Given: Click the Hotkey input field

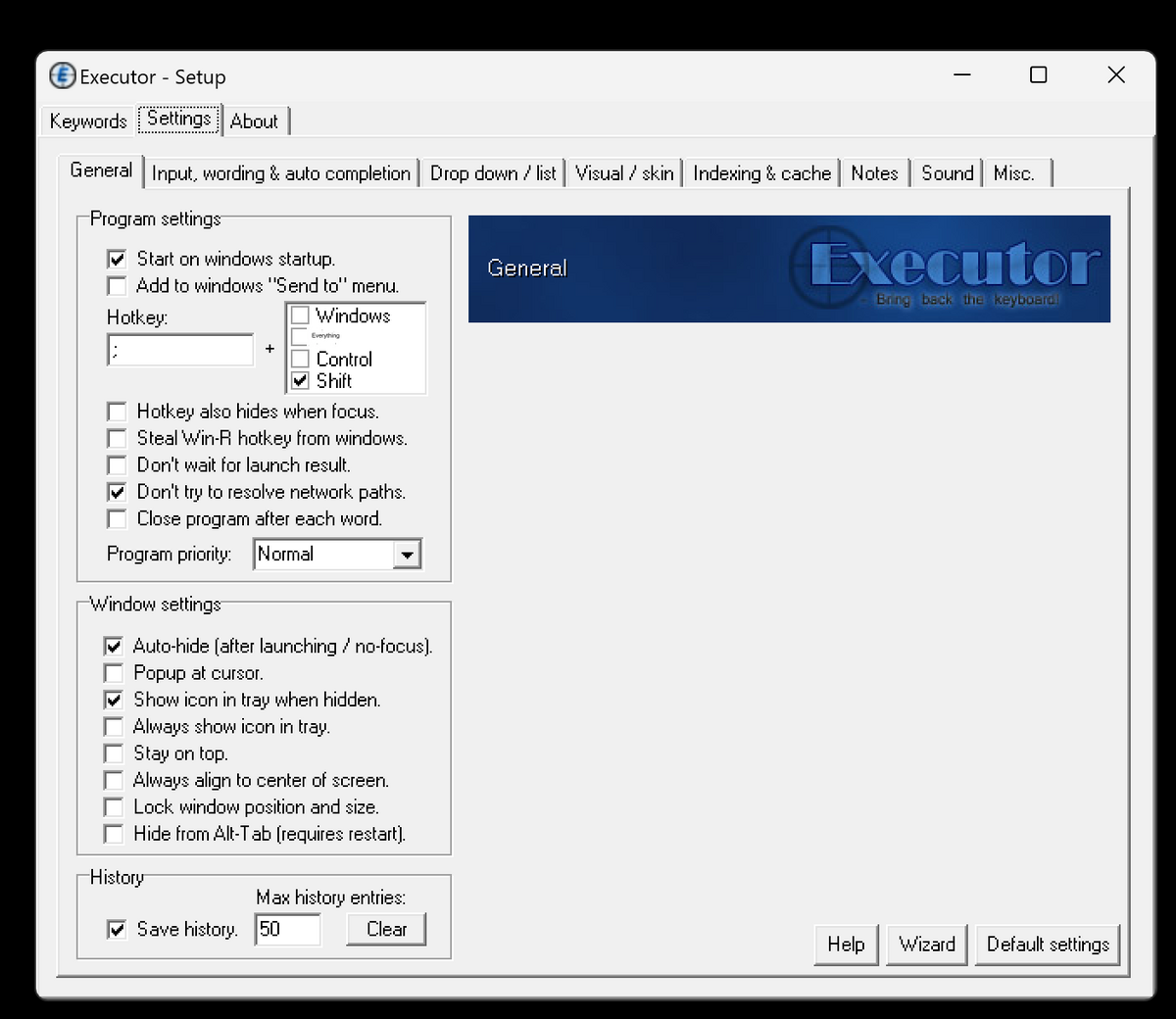Looking at the screenshot, I should click(x=180, y=350).
